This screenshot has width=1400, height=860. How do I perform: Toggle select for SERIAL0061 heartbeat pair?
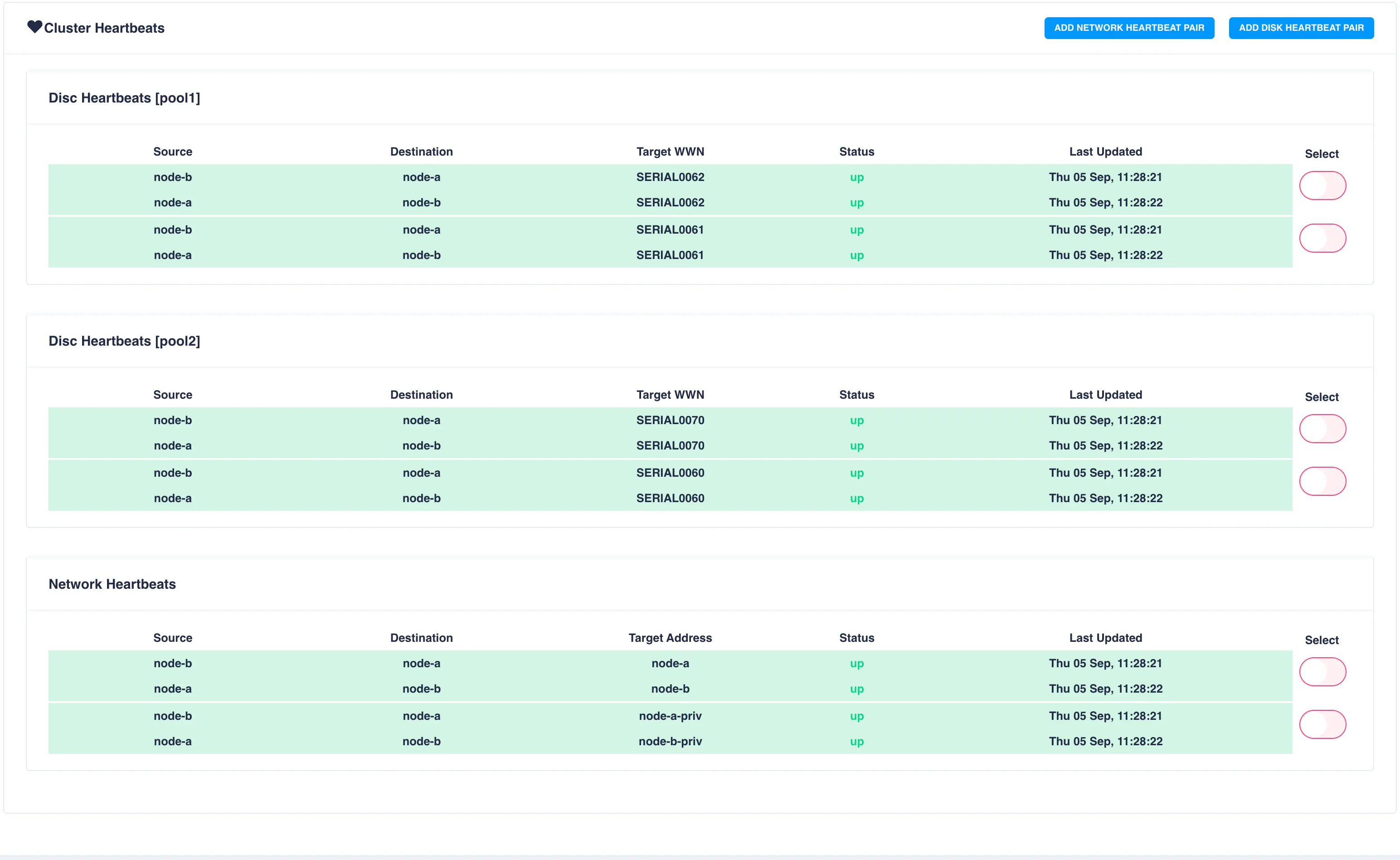click(1322, 238)
